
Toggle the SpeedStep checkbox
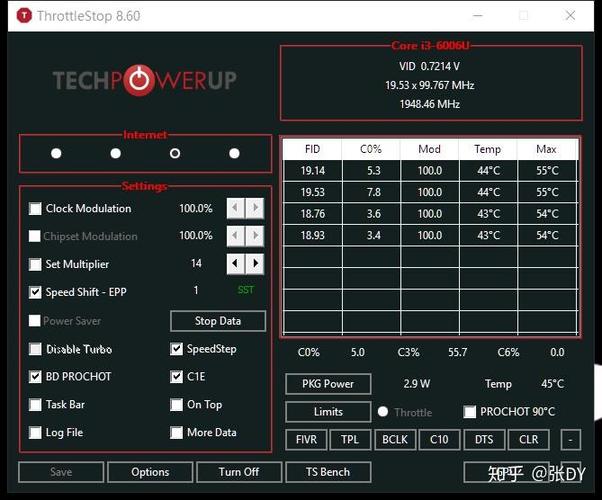tap(177, 349)
